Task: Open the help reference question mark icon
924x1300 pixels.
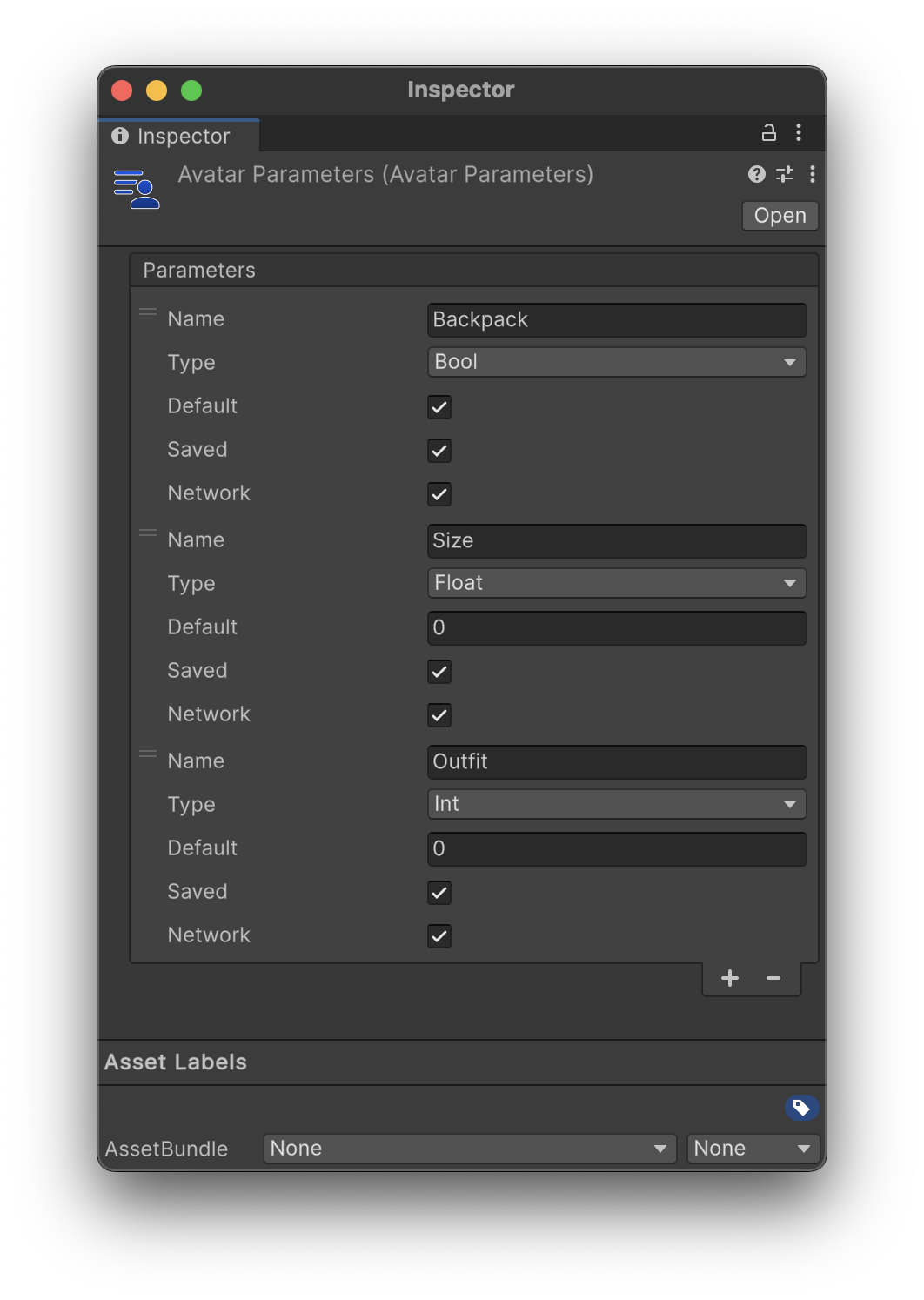Action: [x=757, y=174]
